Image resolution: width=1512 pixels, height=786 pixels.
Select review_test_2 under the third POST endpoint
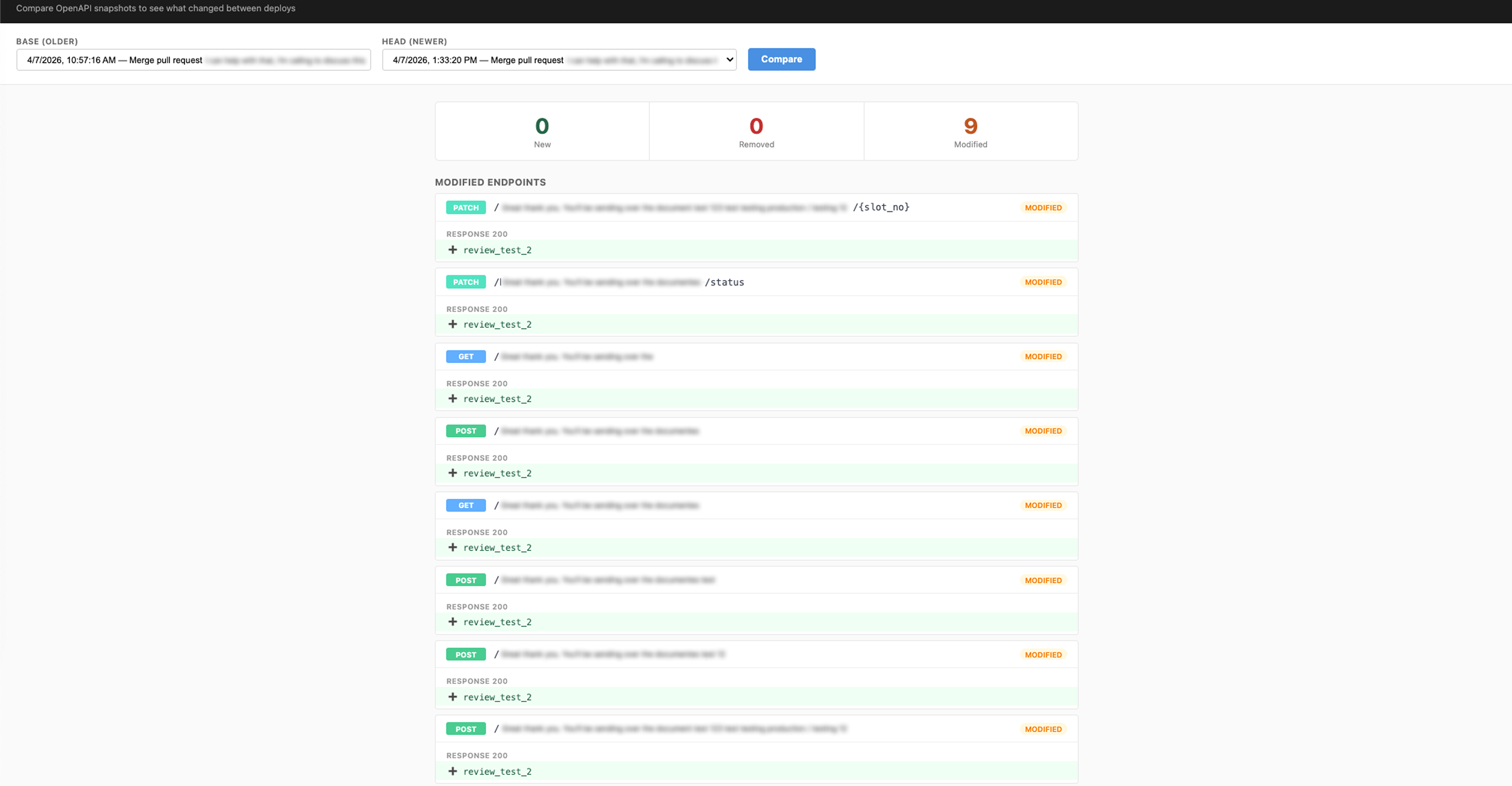point(497,697)
